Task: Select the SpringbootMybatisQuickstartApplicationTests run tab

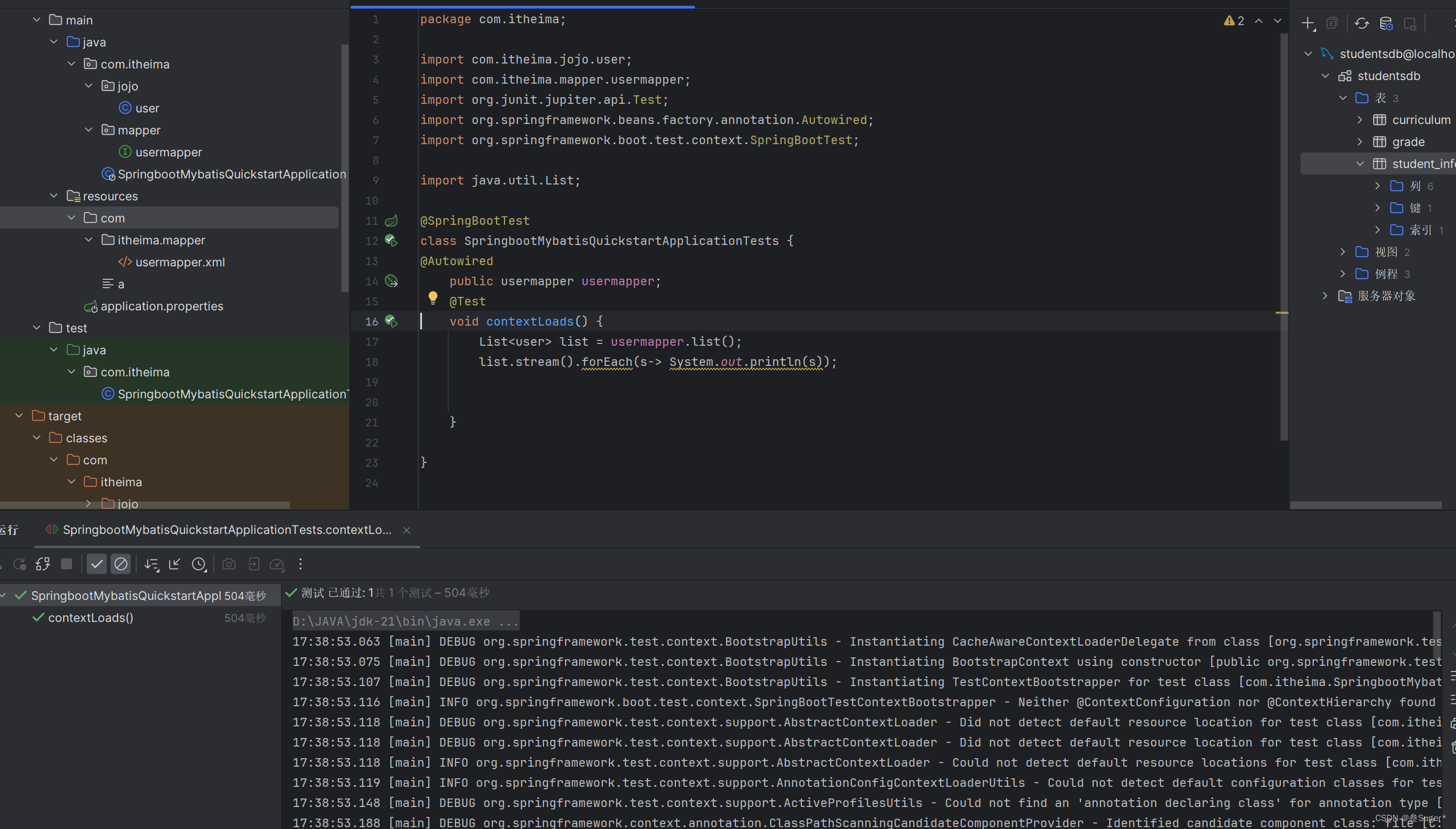Action: pos(226,530)
